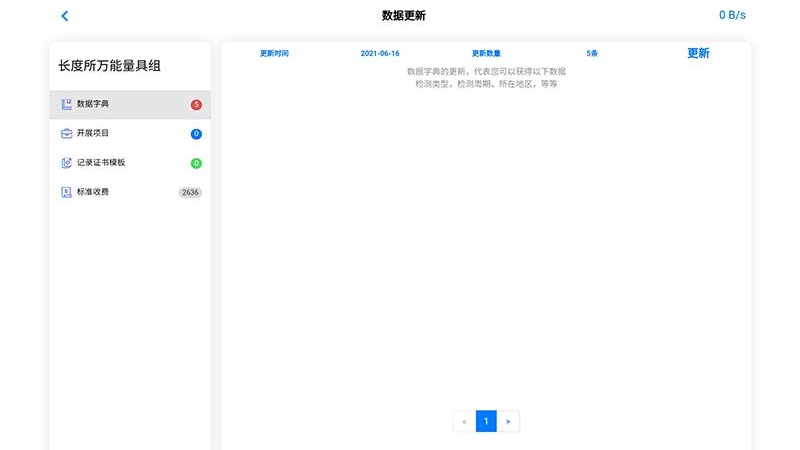The width and height of the screenshot is (800, 450).
Task: Go to next page with » button
Action: (x=508, y=422)
